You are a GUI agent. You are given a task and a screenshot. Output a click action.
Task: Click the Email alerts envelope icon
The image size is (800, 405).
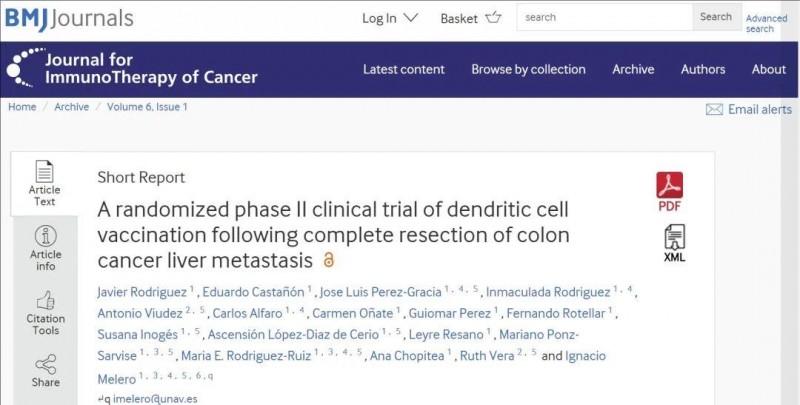click(x=714, y=110)
